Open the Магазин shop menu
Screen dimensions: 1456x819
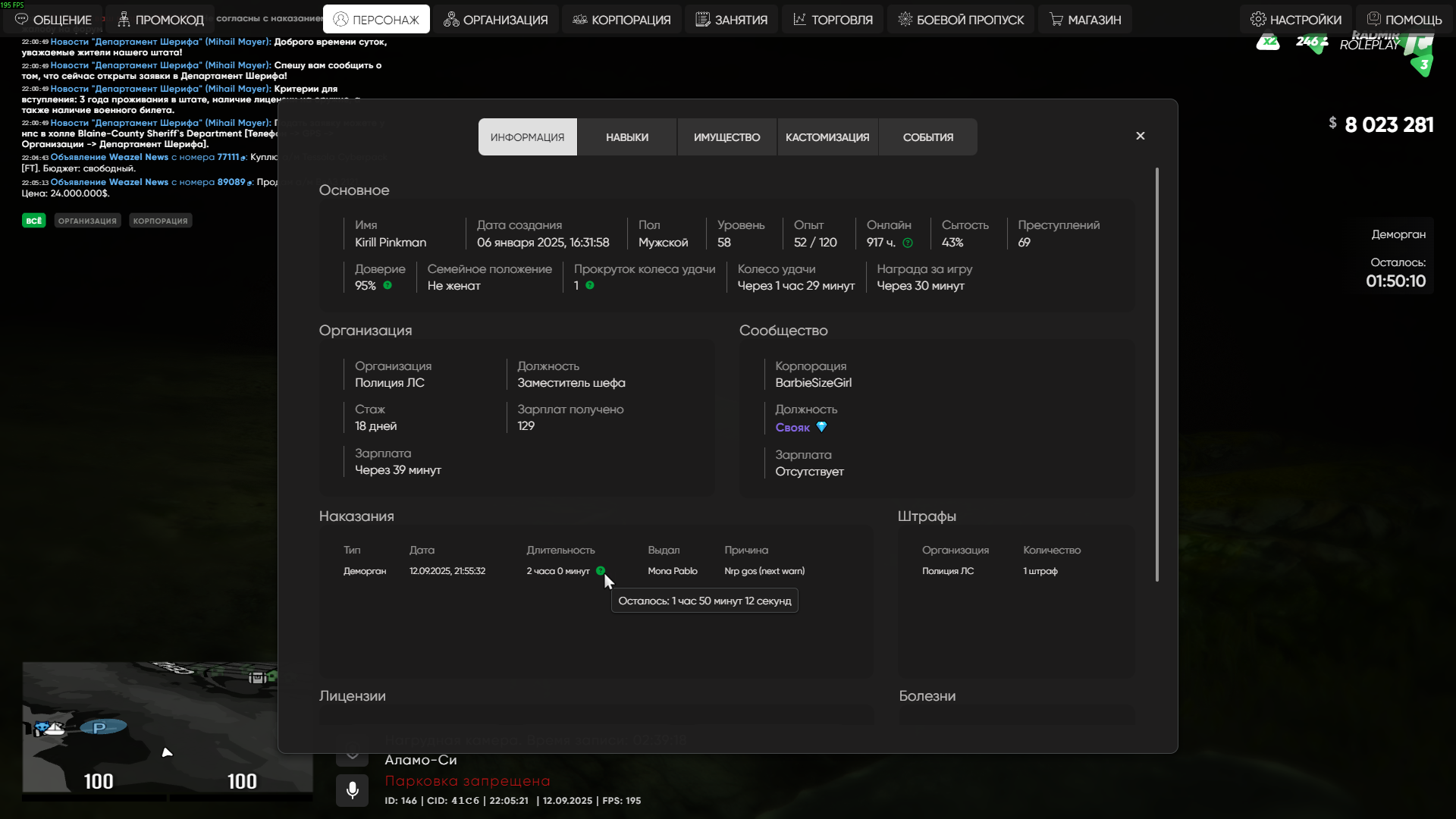[1085, 19]
